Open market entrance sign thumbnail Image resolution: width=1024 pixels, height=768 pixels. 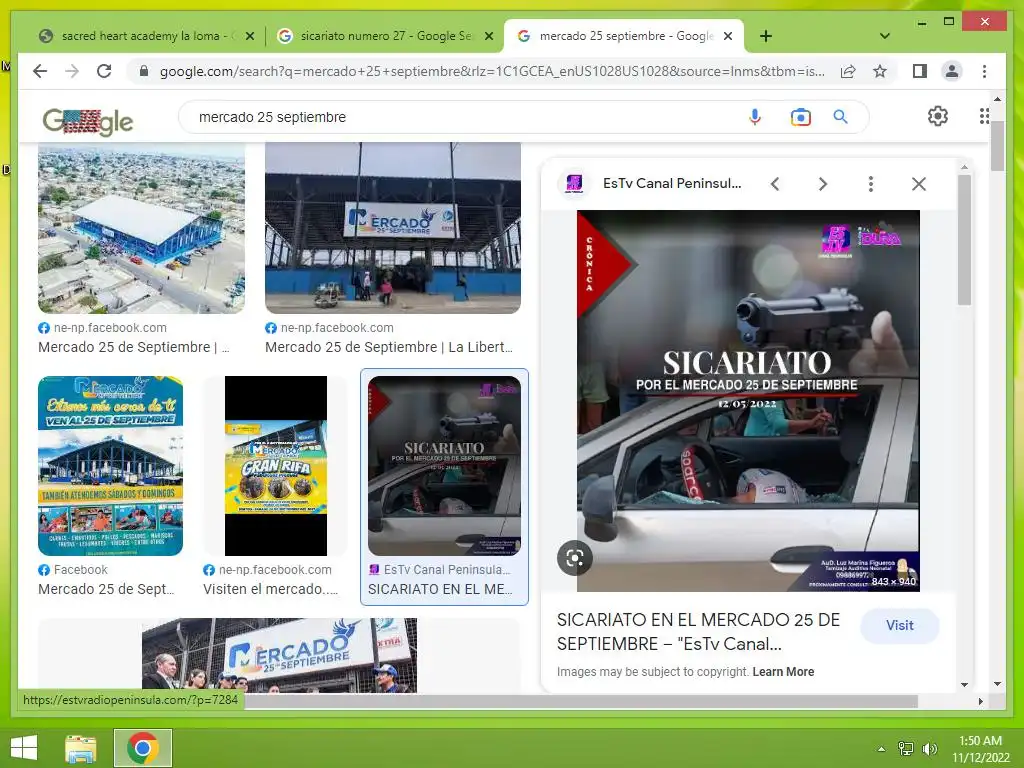click(x=392, y=228)
